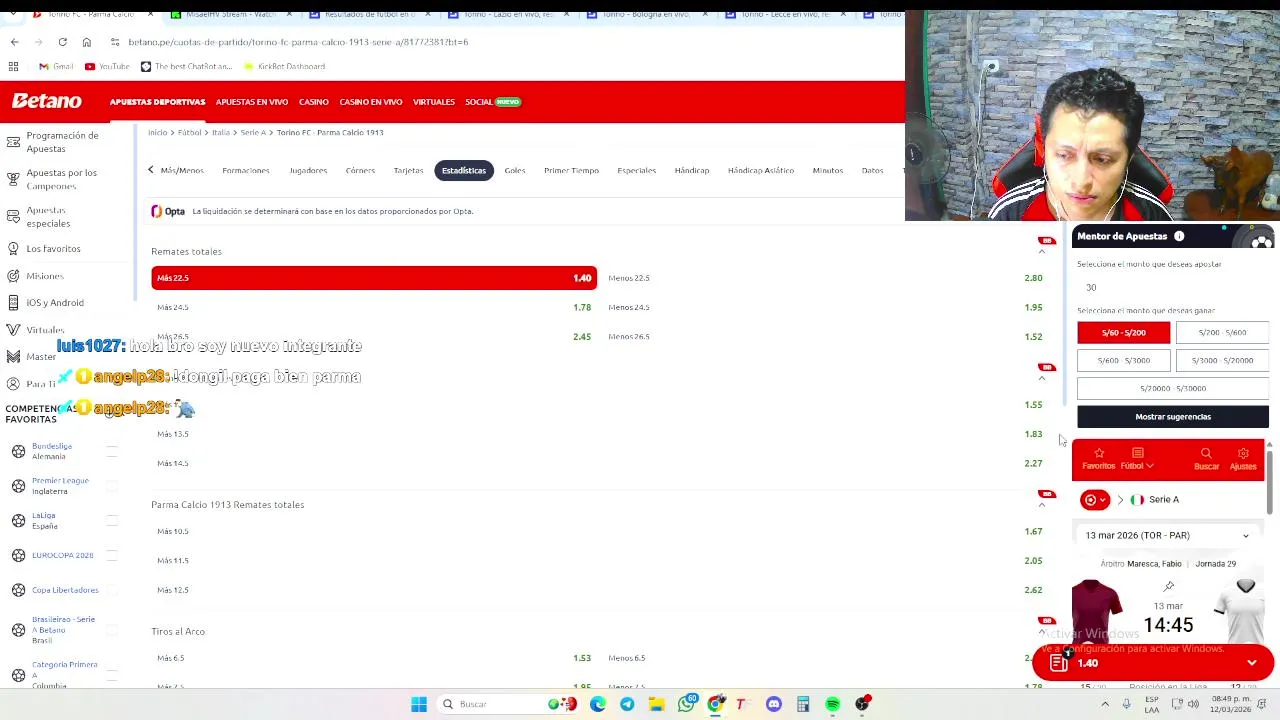Open Spotify from taskbar
The image size is (1280, 720).
[x=832, y=704]
